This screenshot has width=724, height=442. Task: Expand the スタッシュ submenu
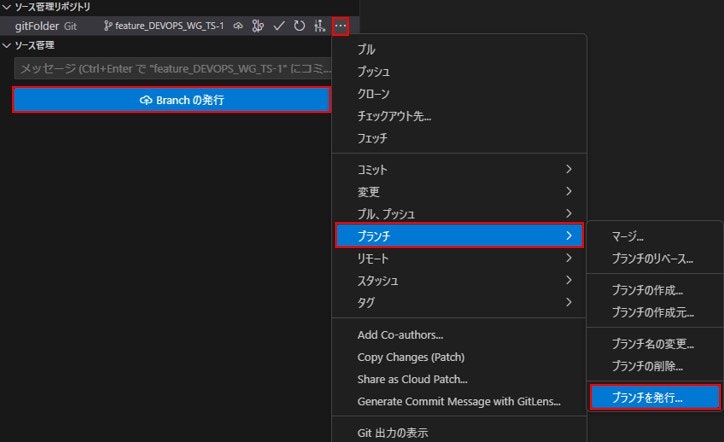pyautogui.click(x=459, y=280)
